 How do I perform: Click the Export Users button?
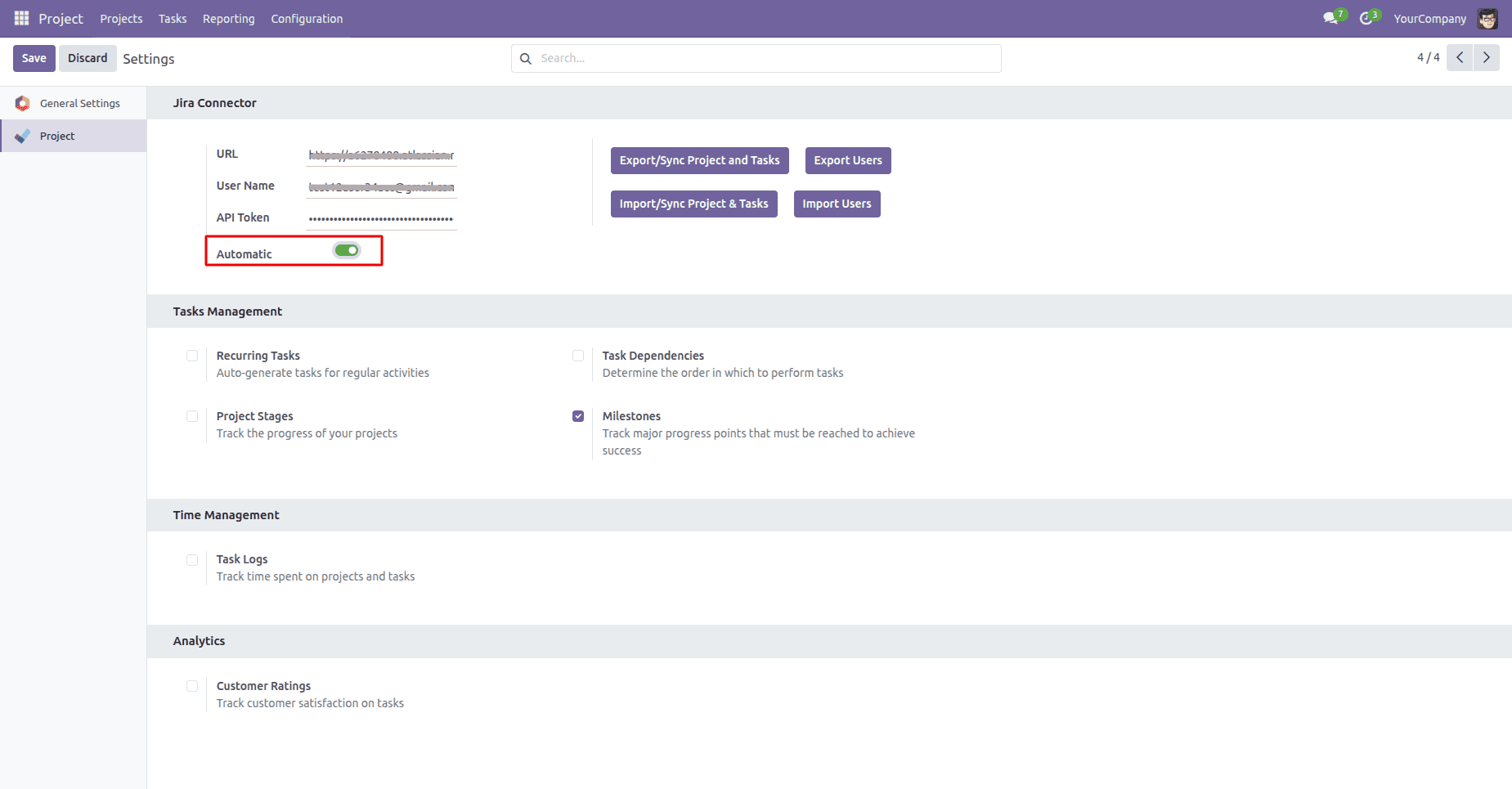(x=848, y=160)
